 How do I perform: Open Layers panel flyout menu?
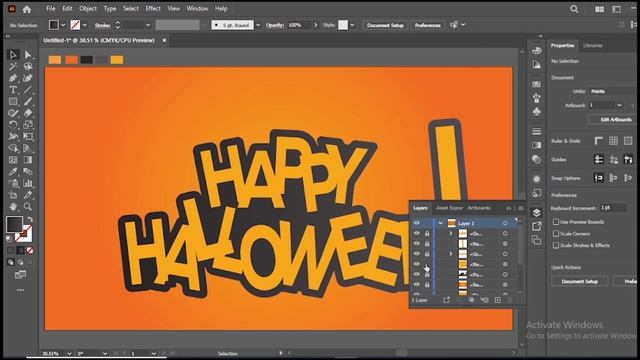(521, 208)
